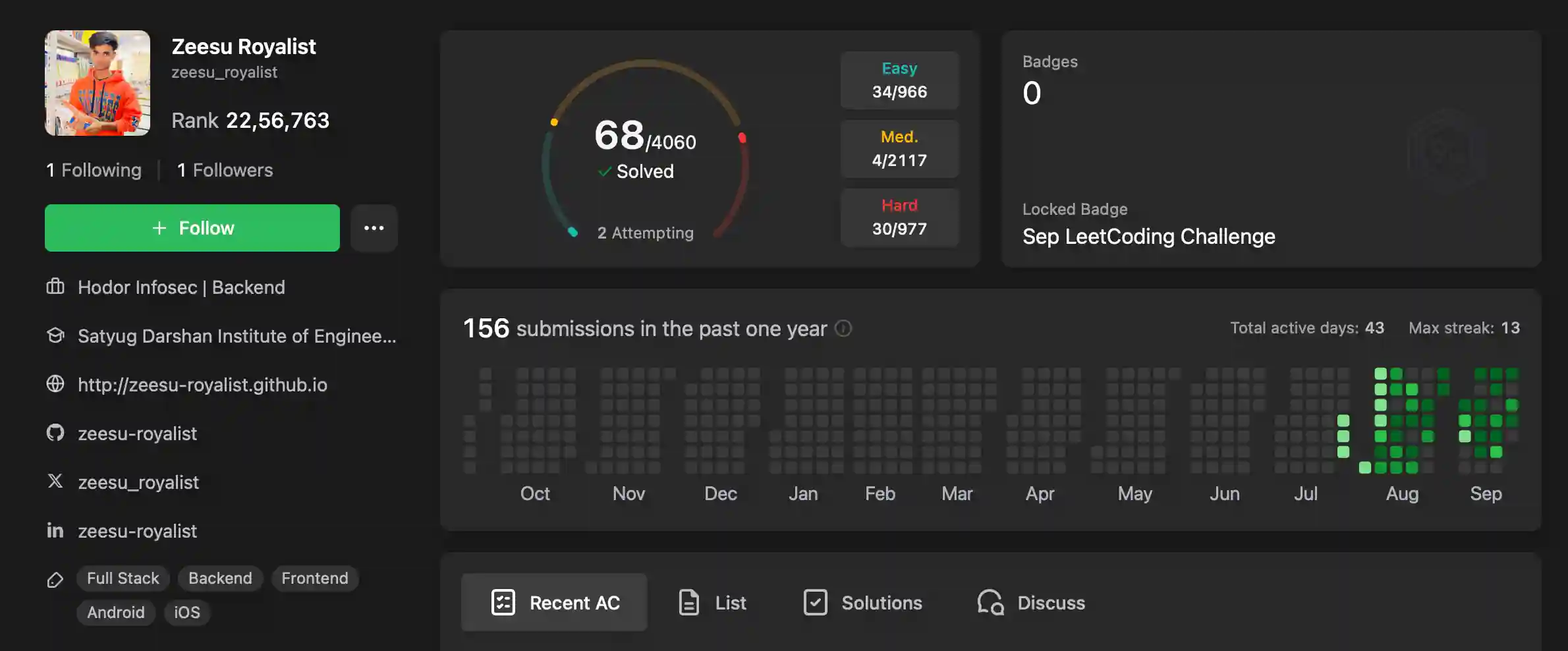The image size is (1568, 651).
Task: Click the solved problems progress ring
Action: (x=645, y=150)
